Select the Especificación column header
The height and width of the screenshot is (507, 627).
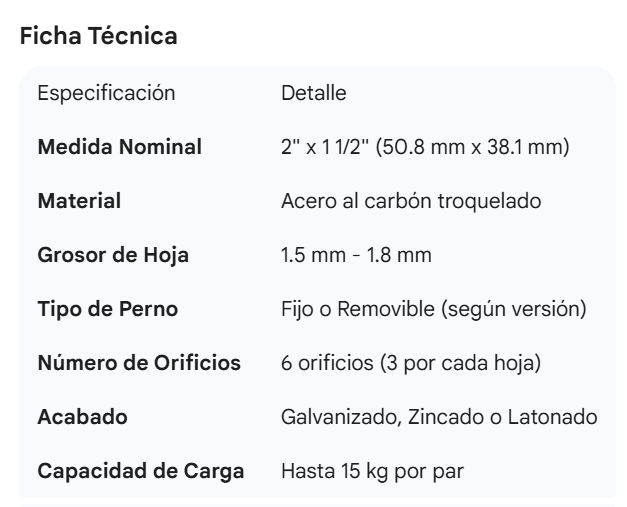pyautogui.click(x=106, y=94)
